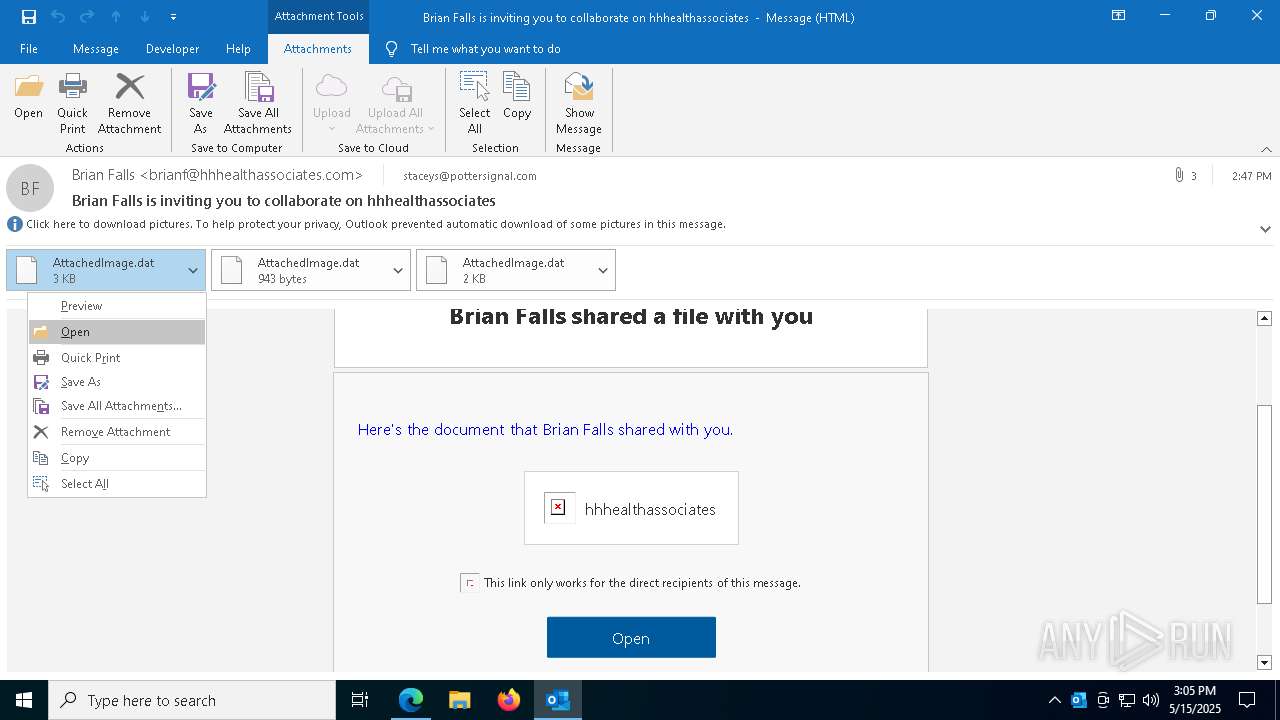Click Select All in the ribbon

click(474, 104)
